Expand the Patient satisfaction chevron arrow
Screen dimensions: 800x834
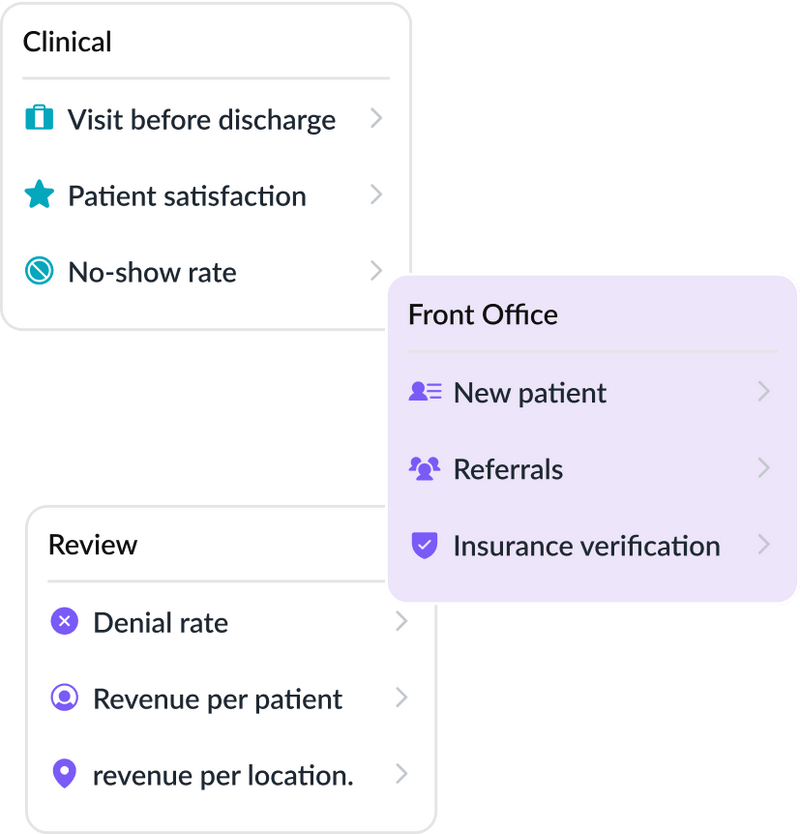[376, 194]
